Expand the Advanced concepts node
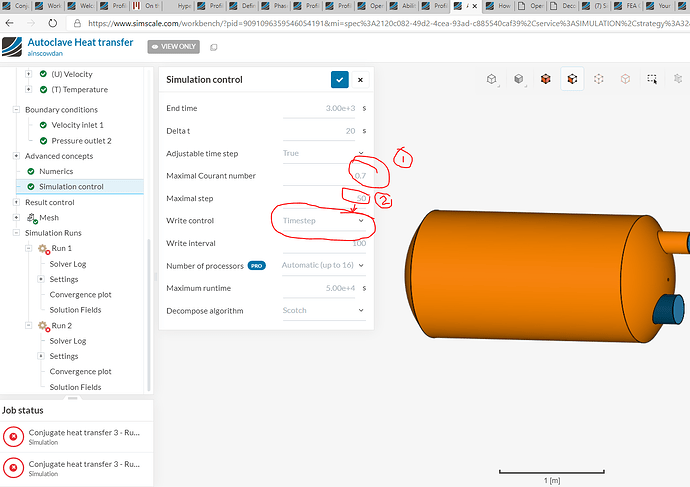Image resolution: width=690 pixels, height=487 pixels. 16,156
